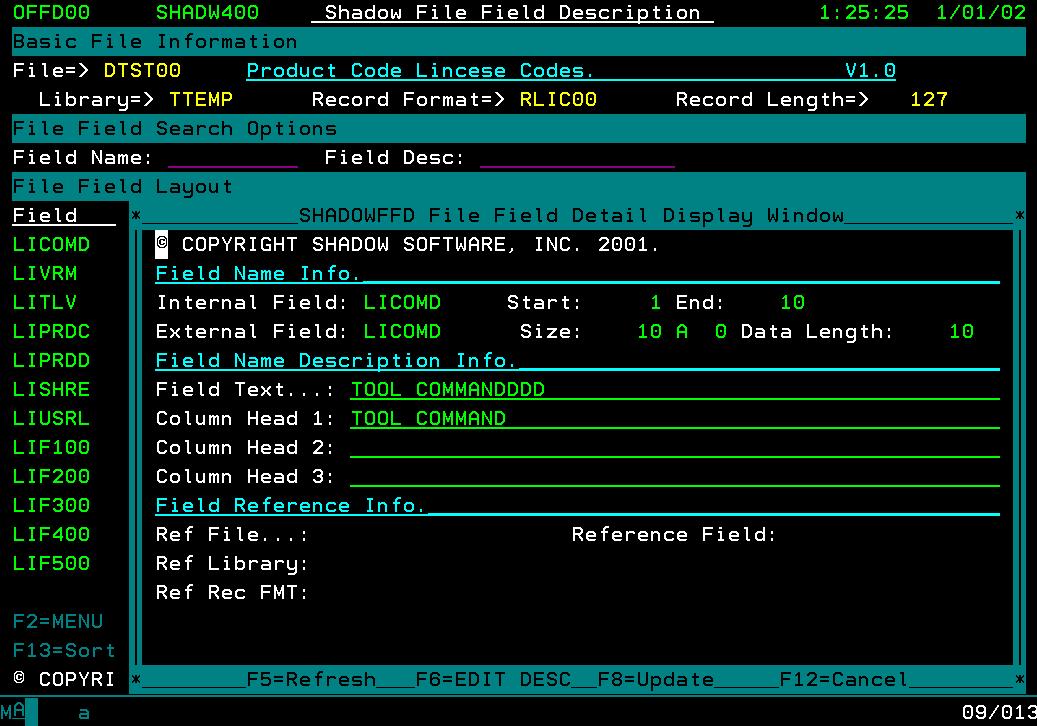Click the File Field Layout bar
Screen dimensions: 1037x726
(x=518, y=186)
